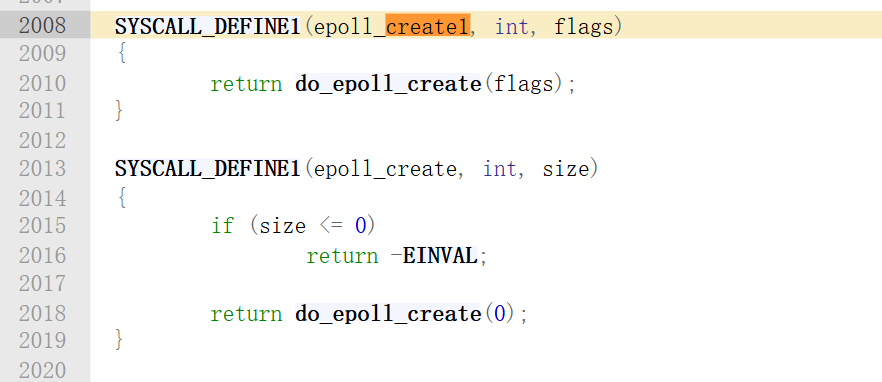The height and width of the screenshot is (382, 882).
Task: Click closing brace on line 2019
Action: (x=119, y=340)
